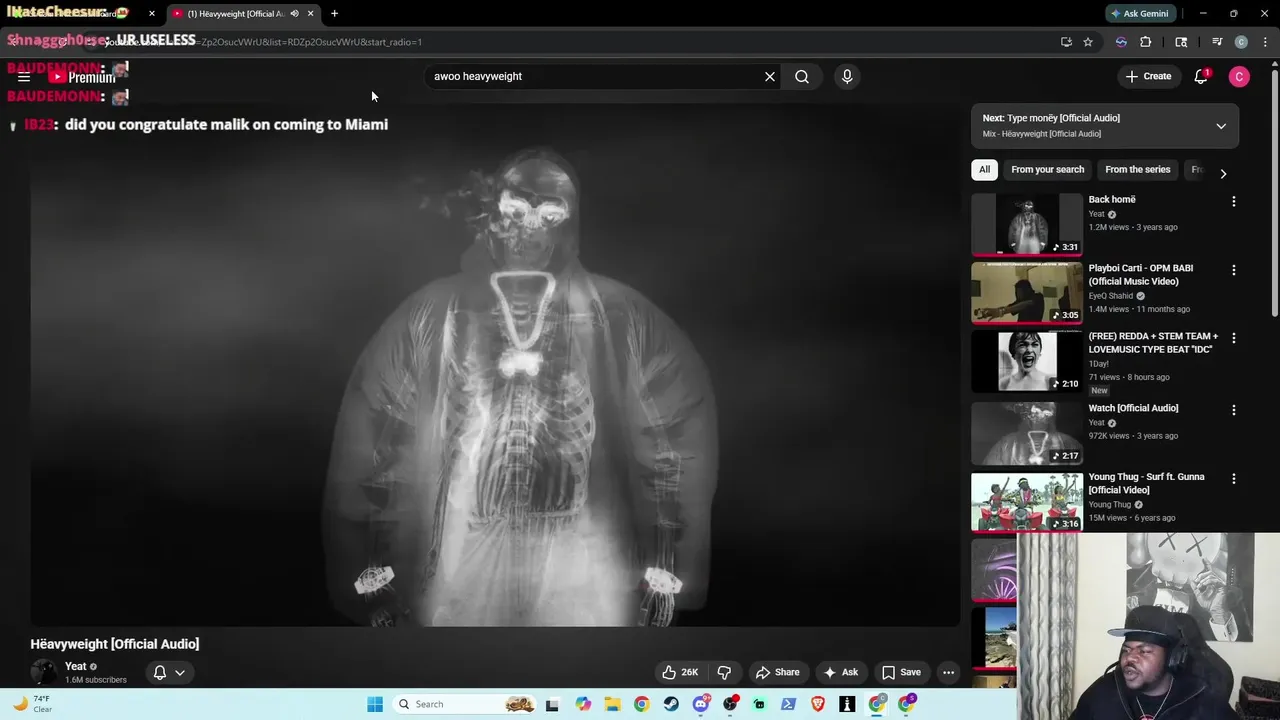Open Yeat channel avatar
Viewport: 1280px width, 720px height.
click(x=44, y=672)
